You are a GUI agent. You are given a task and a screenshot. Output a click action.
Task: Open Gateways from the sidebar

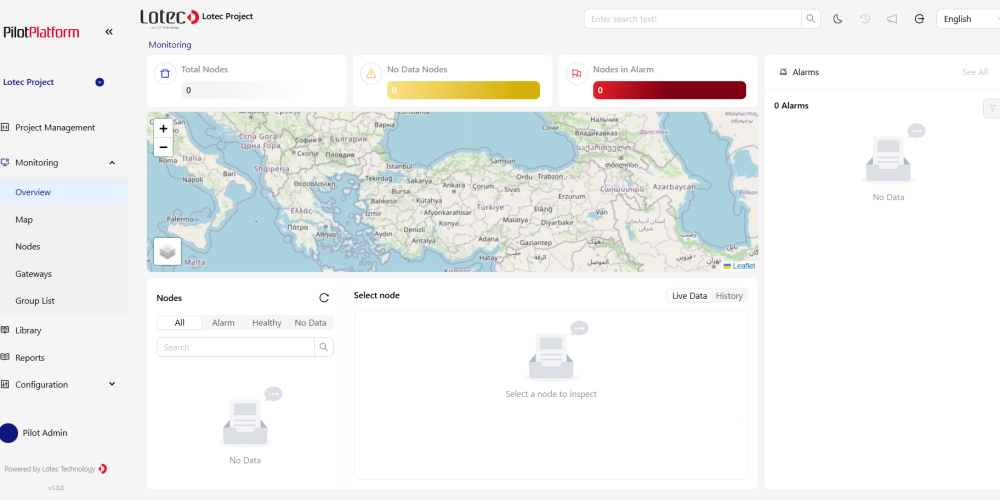(34, 274)
